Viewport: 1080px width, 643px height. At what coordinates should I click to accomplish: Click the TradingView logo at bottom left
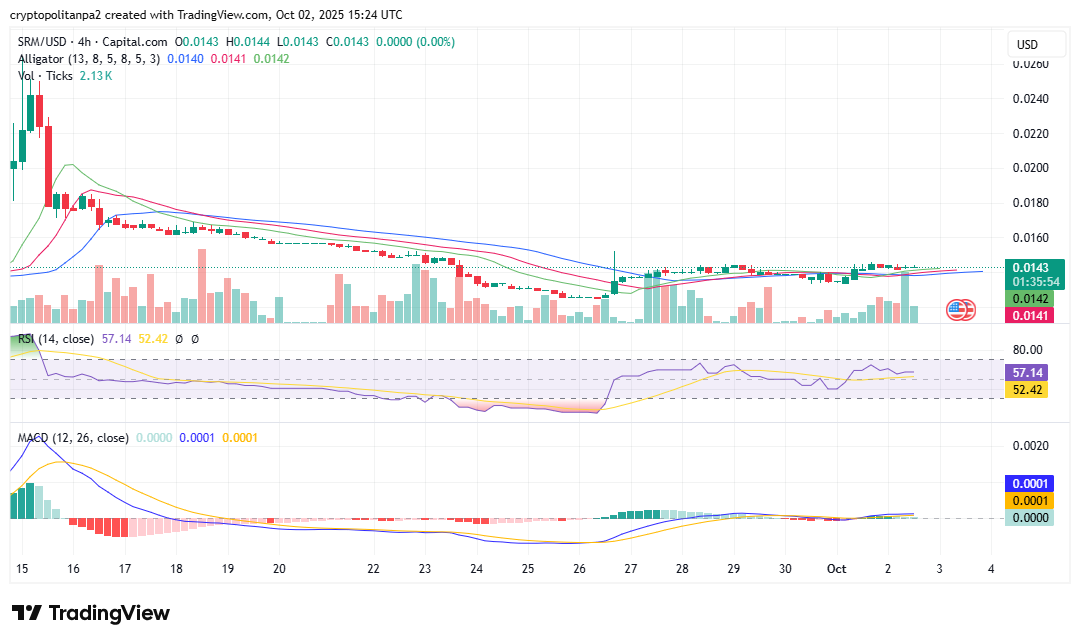[91, 613]
